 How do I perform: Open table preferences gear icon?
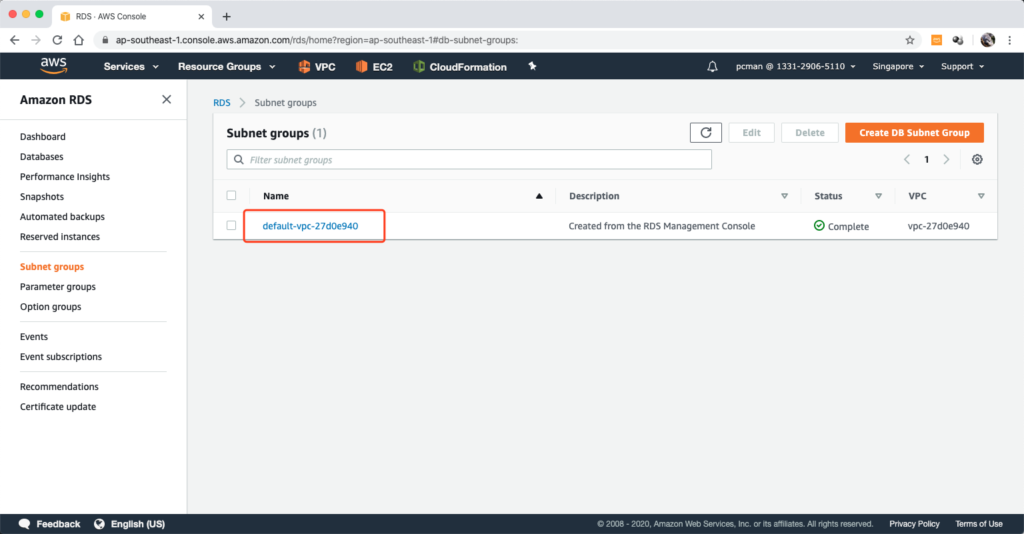coord(977,160)
